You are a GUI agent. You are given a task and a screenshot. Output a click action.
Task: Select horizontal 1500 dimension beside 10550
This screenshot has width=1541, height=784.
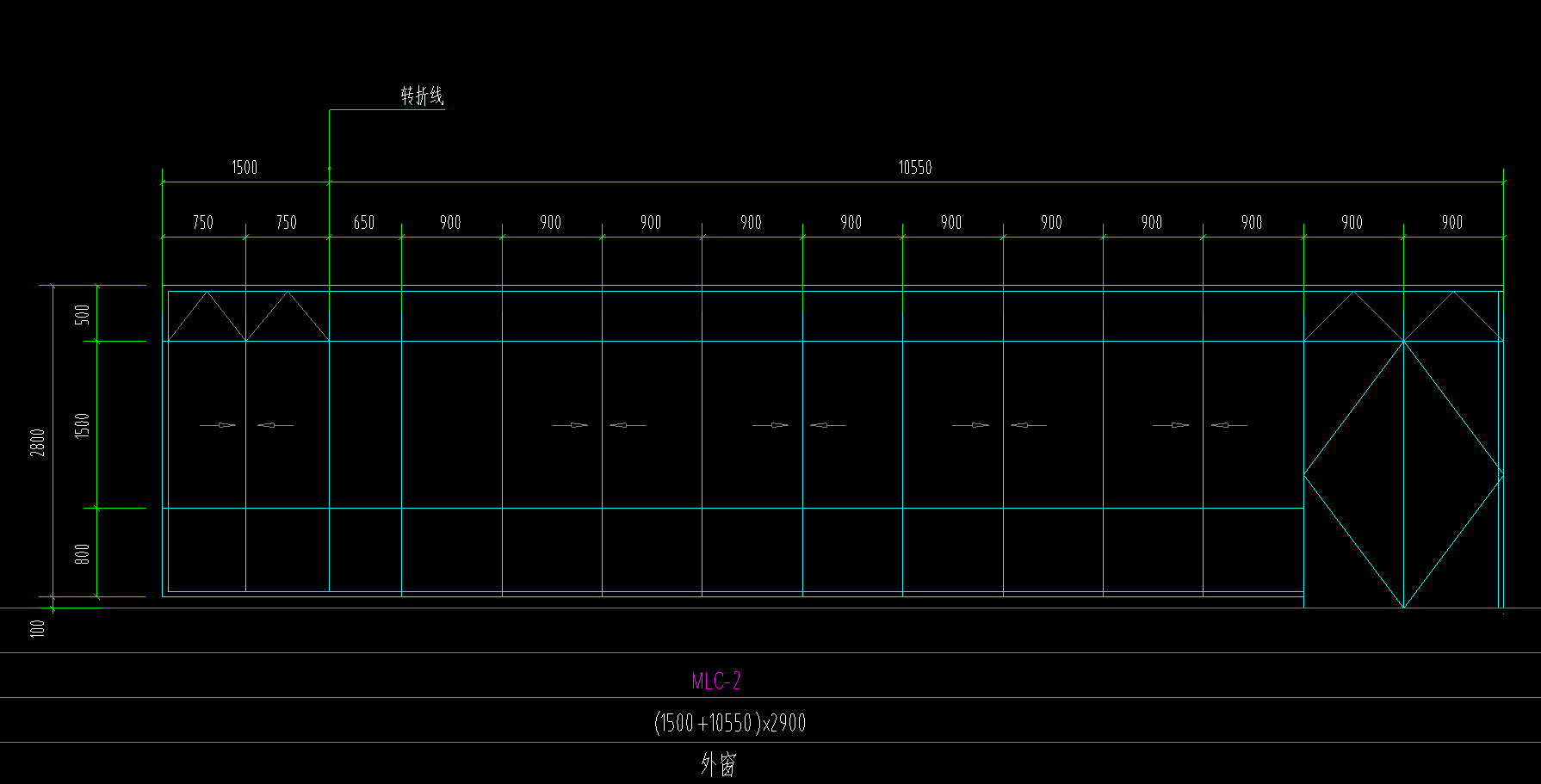click(x=244, y=167)
